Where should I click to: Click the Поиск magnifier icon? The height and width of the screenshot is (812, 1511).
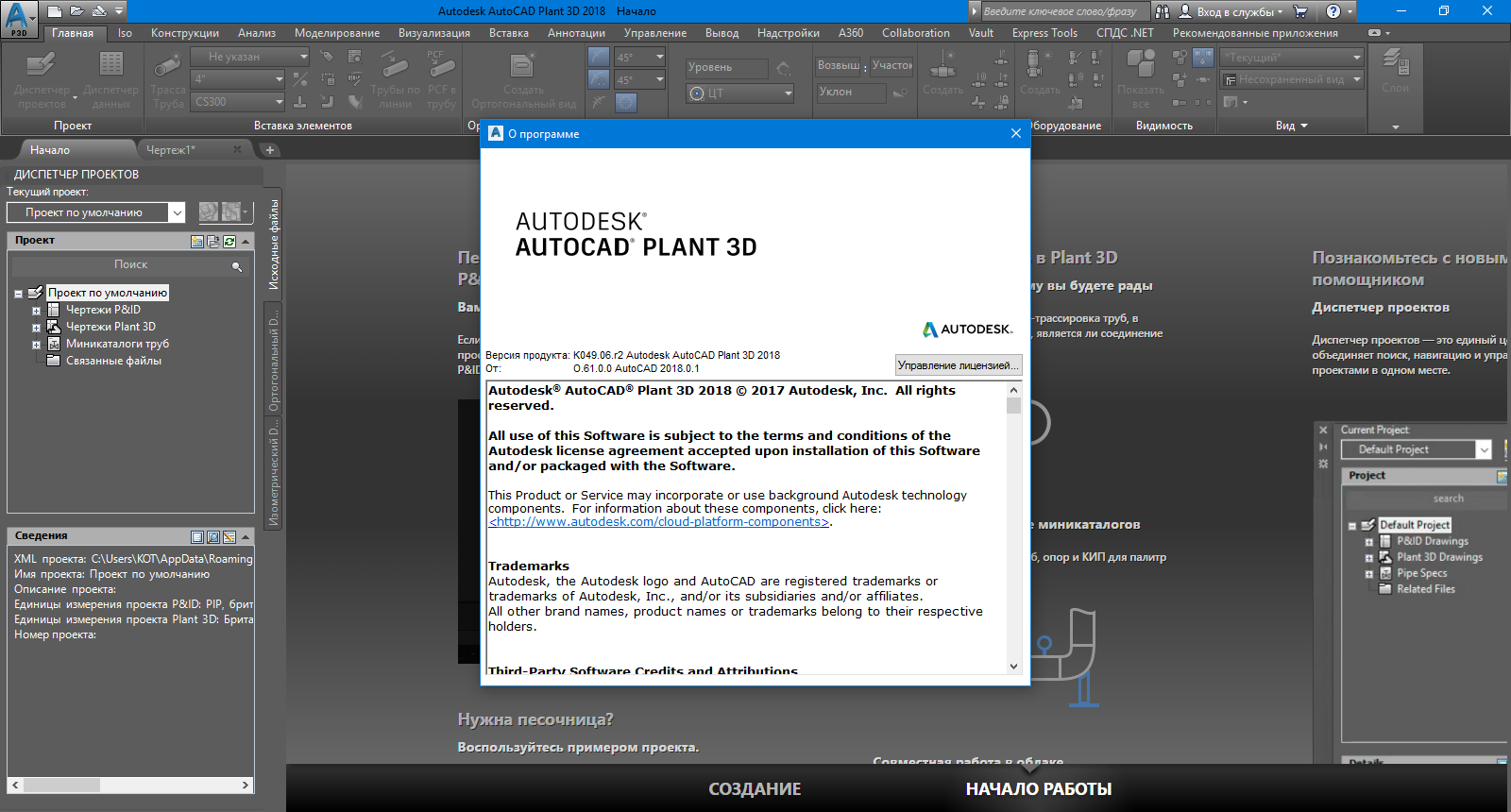pyautogui.click(x=237, y=266)
